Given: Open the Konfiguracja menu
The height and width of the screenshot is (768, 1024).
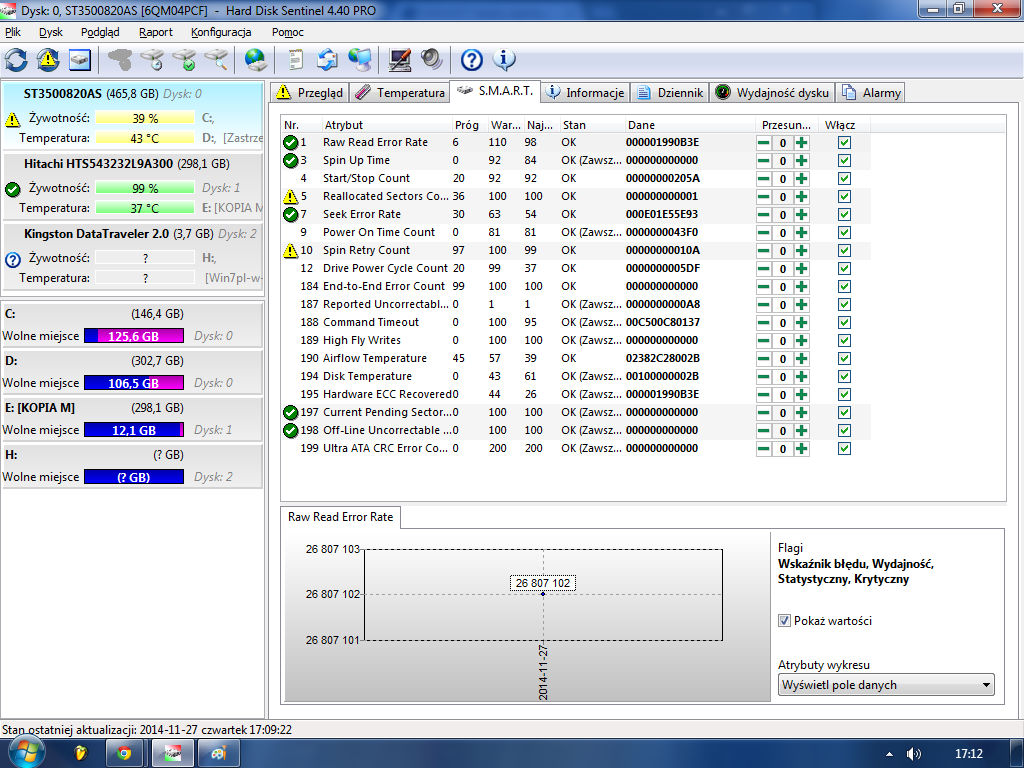Looking at the screenshot, I should coord(221,32).
